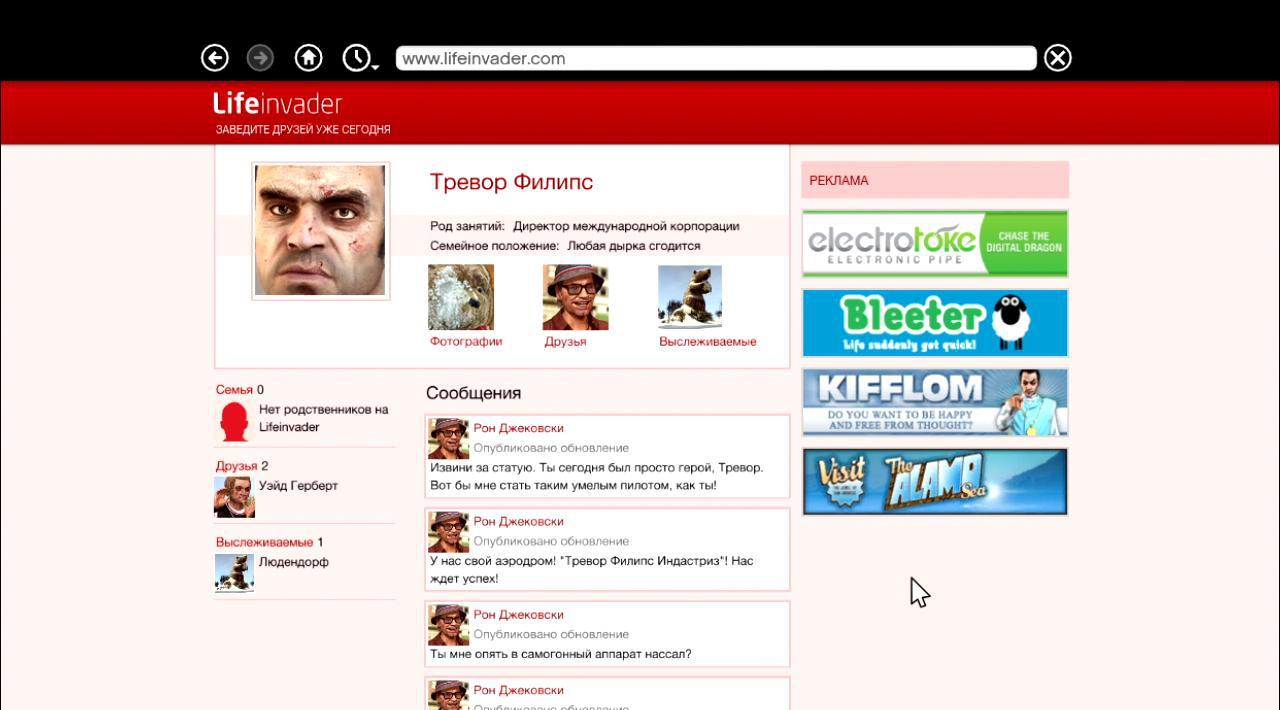Click Рон Джековски avatar on airfield post
Image resolution: width=1280 pixels, height=710 pixels.
pos(448,532)
